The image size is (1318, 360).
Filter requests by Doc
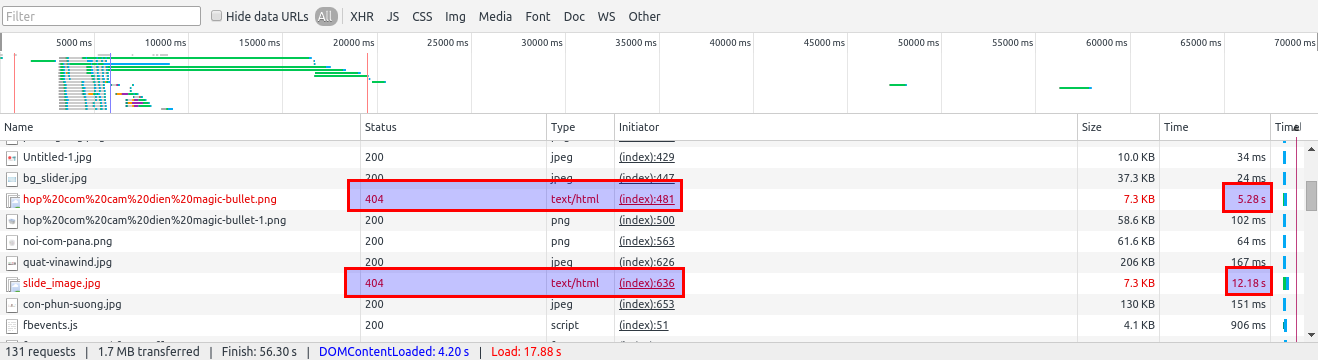(x=574, y=16)
